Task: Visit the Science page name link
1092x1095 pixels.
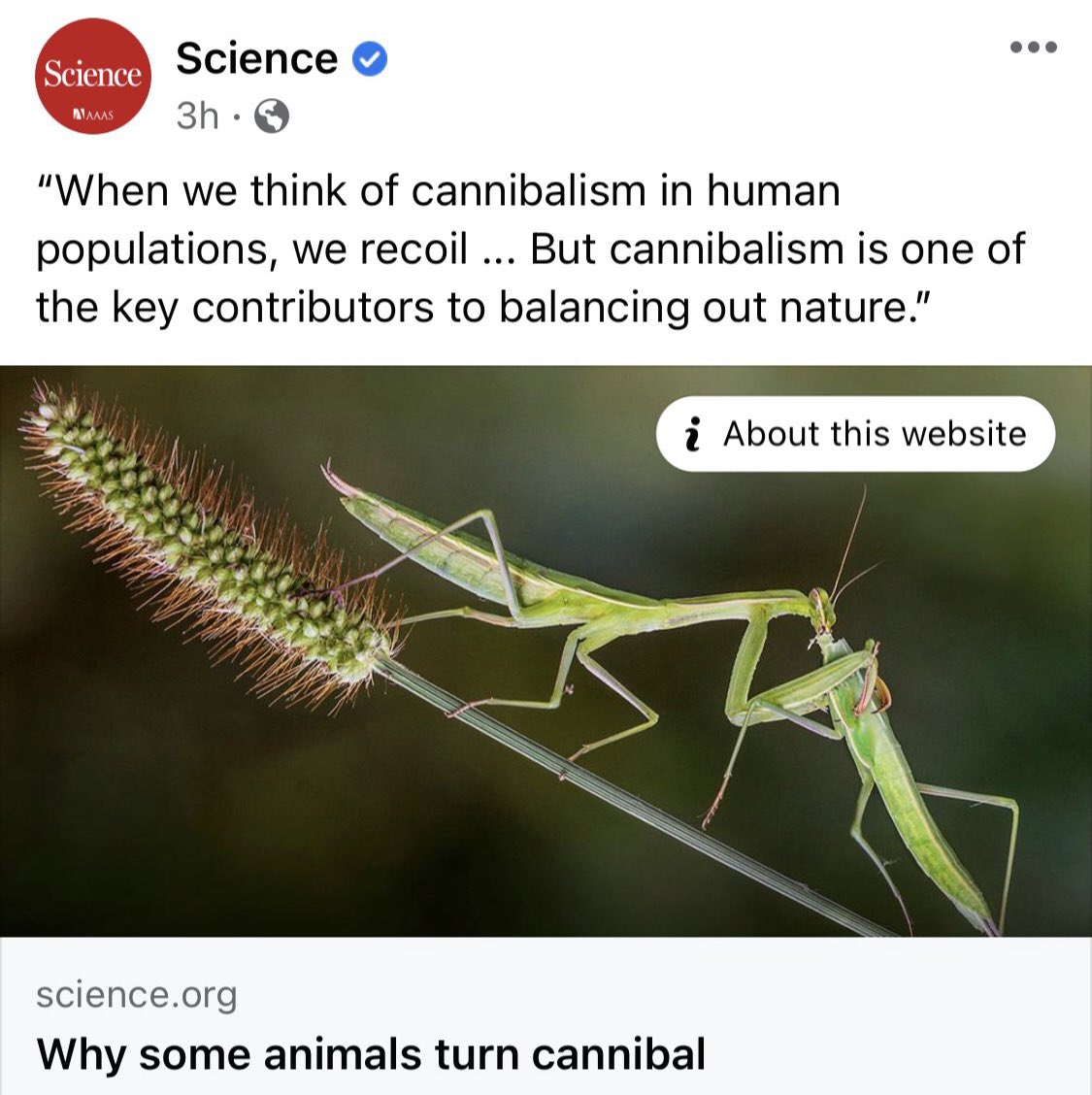Action: 257,58
